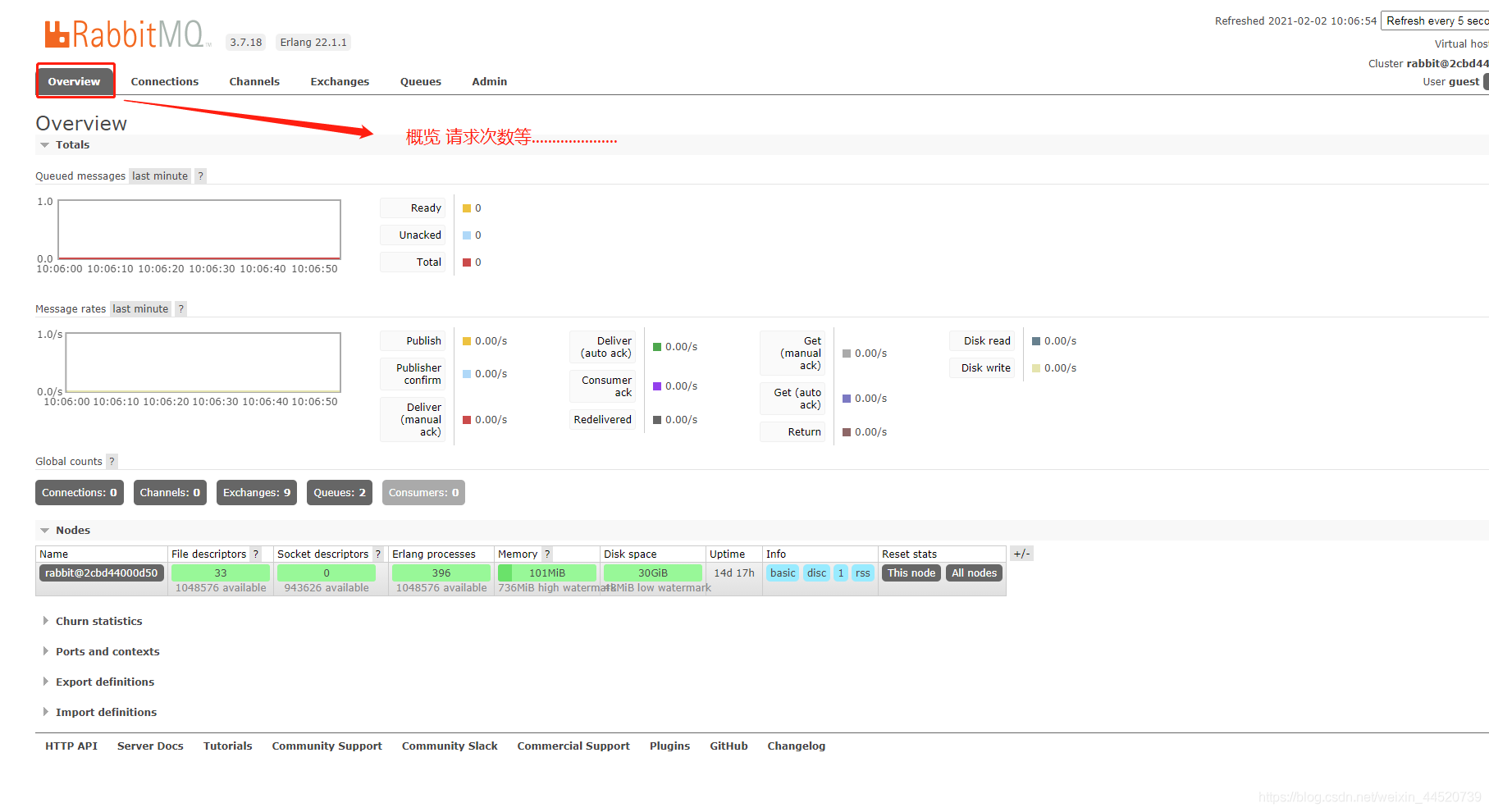Click the RabbitMQ logo
Viewport: 1489px width, 812px height.
pyautogui.click(x=127, y=34)
